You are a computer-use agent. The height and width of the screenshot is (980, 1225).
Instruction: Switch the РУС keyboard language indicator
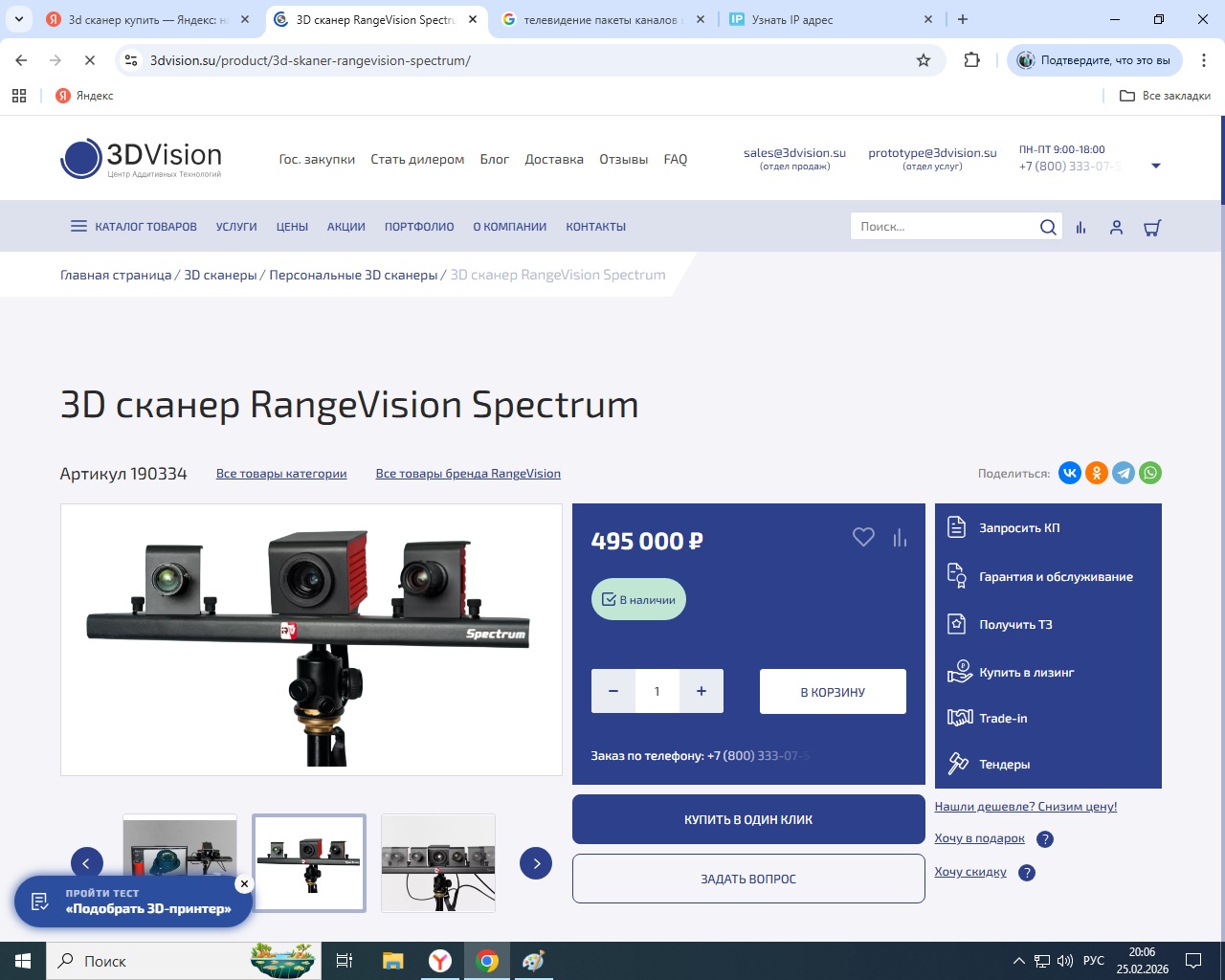[x=1094, y=961]
